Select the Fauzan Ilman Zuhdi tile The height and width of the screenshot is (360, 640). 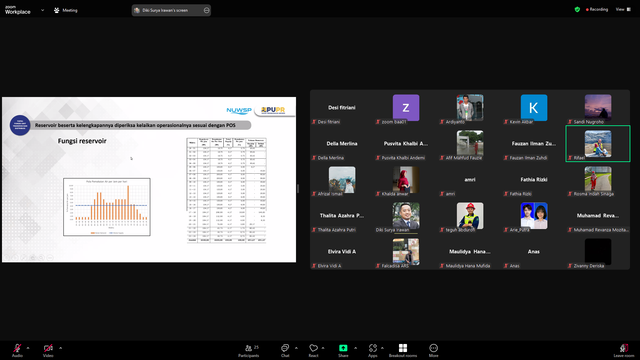pyautogui.click(x=534, y=144)
